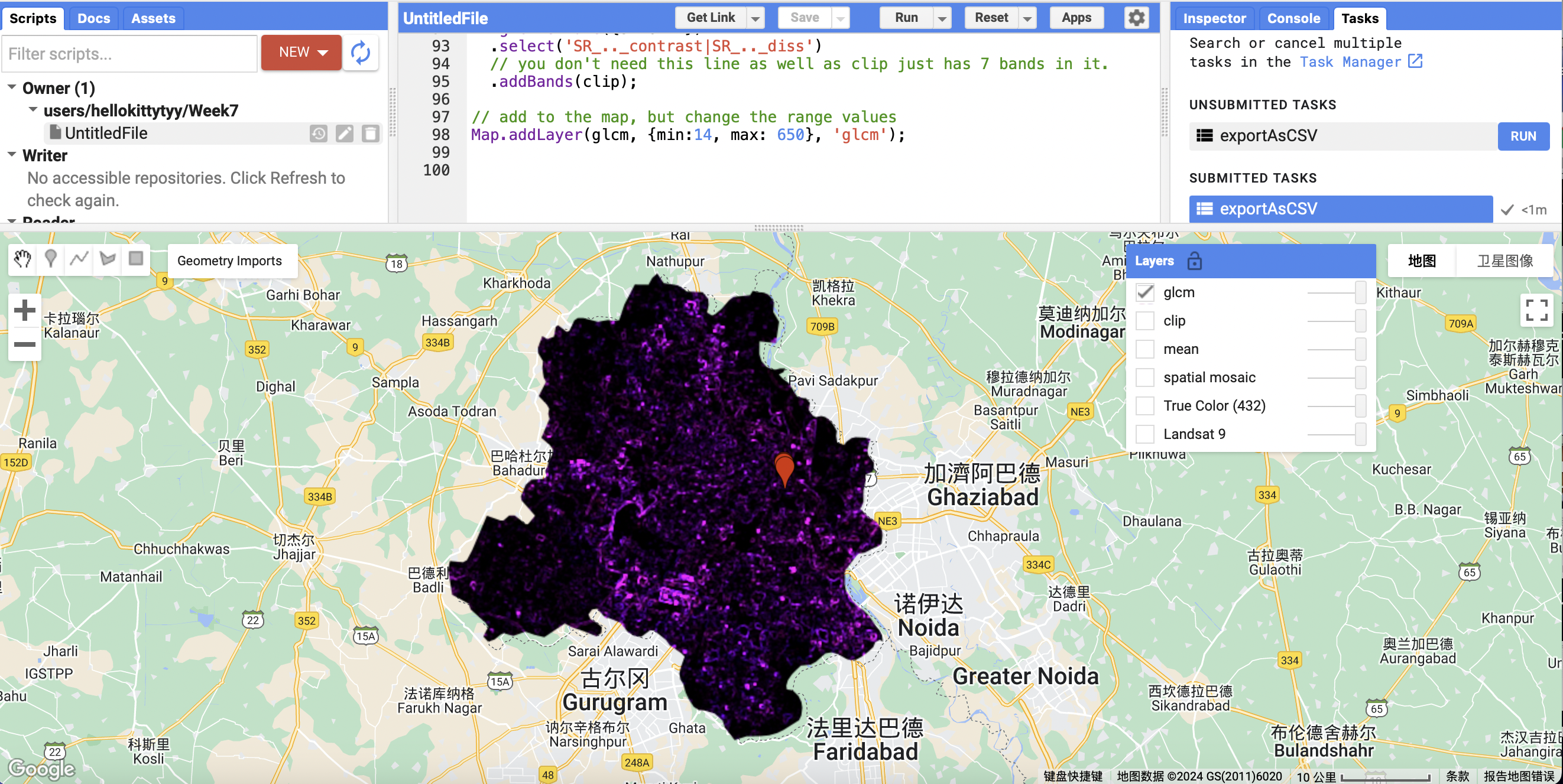Switch to the Scripts tab

(33, 18)
